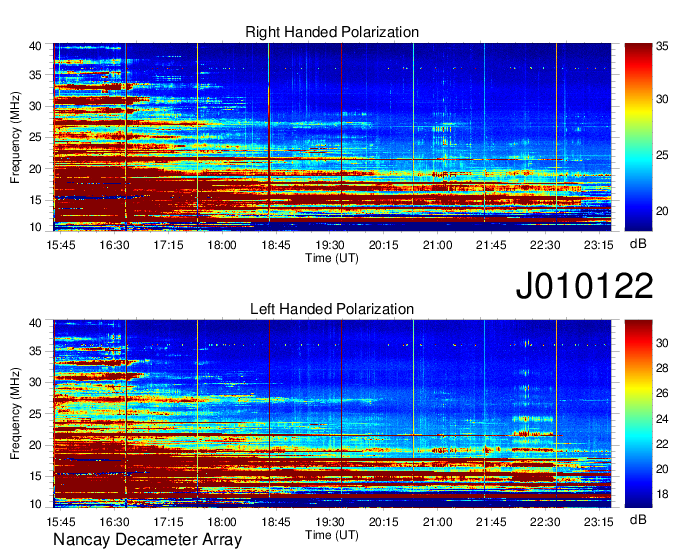Select the 'Right Handed Polarization' plot title

332,32
